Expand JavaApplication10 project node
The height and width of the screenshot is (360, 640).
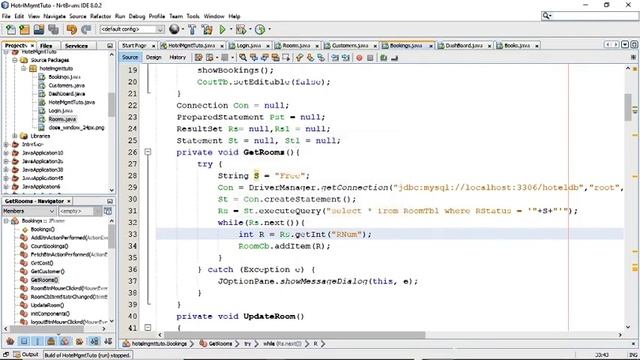coord(6,153)
